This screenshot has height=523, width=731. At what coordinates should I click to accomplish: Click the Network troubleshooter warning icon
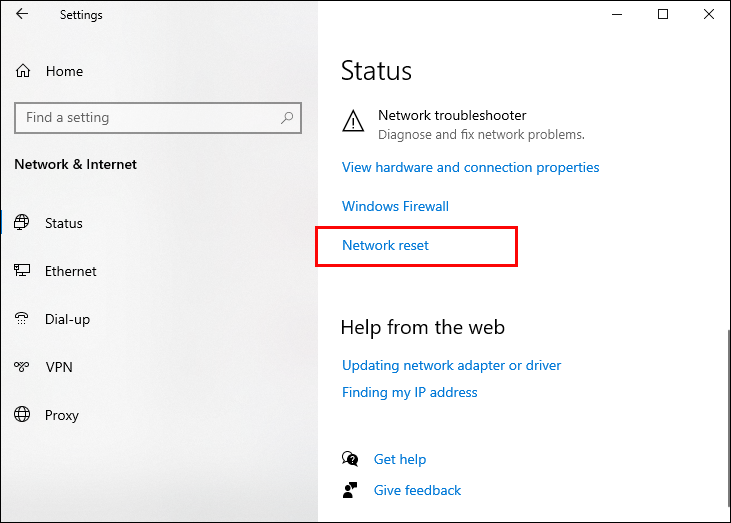353,123
